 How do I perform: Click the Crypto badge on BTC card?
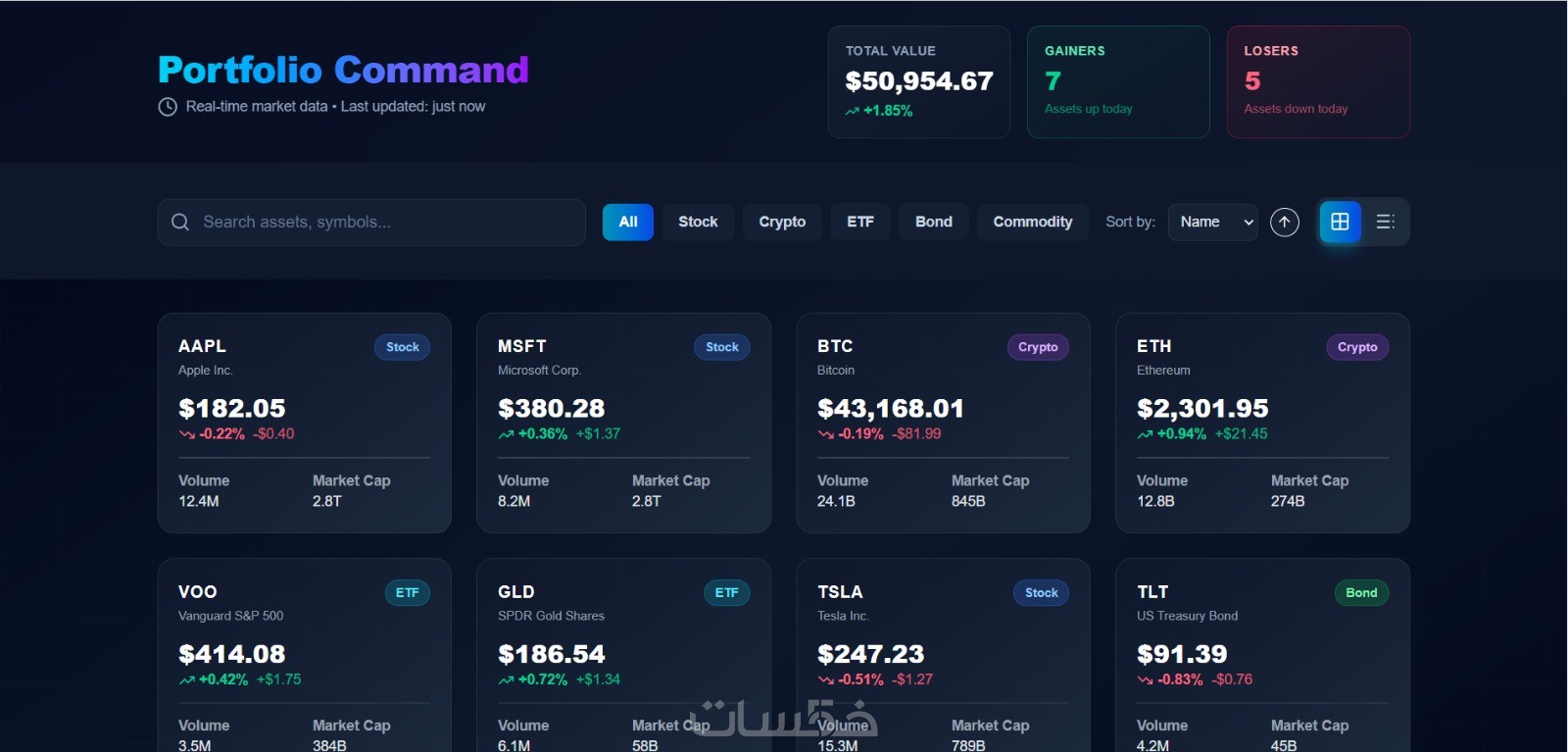(x=1038, y=347)
